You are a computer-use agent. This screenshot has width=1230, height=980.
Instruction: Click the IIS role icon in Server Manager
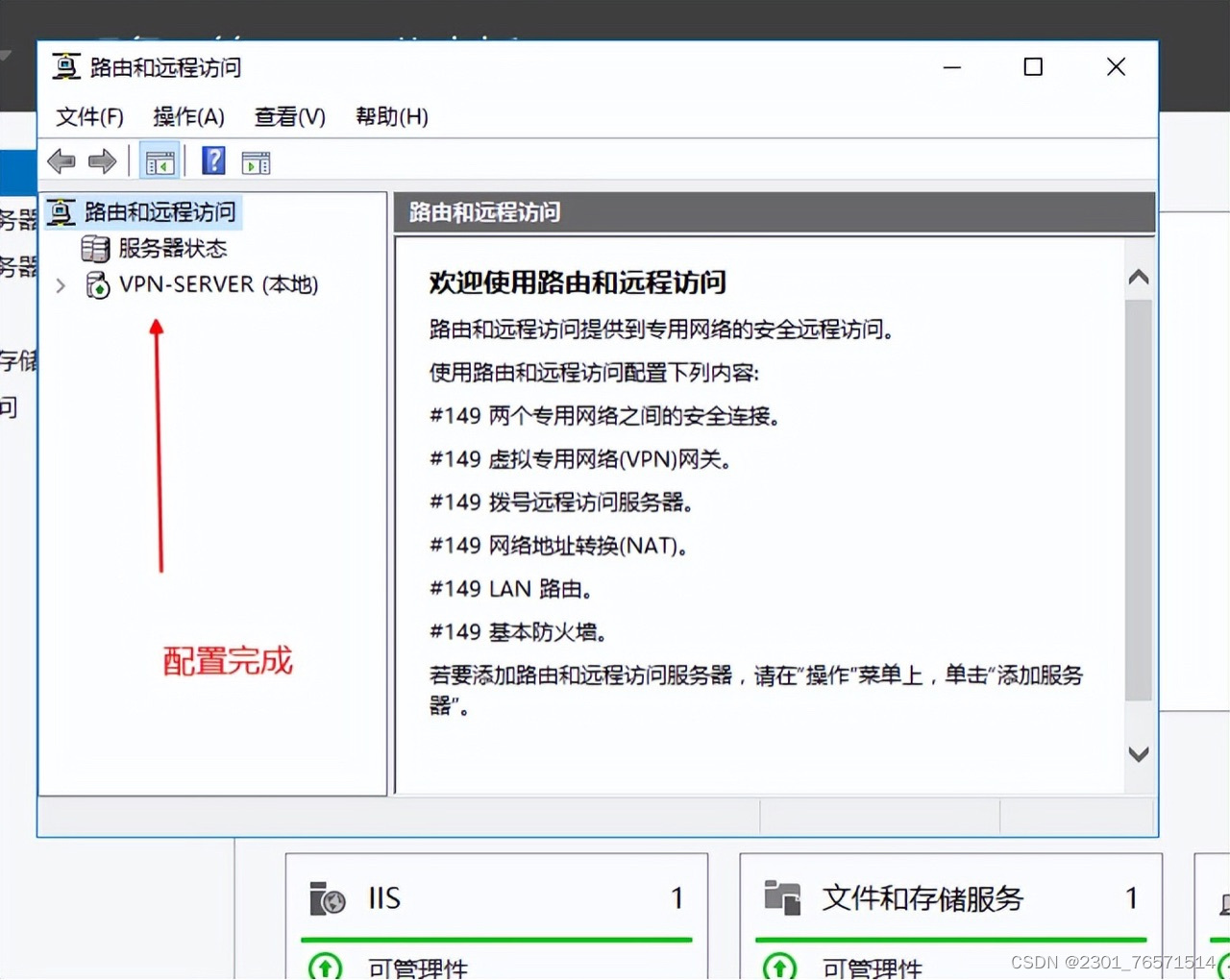(x=327, y=899)
